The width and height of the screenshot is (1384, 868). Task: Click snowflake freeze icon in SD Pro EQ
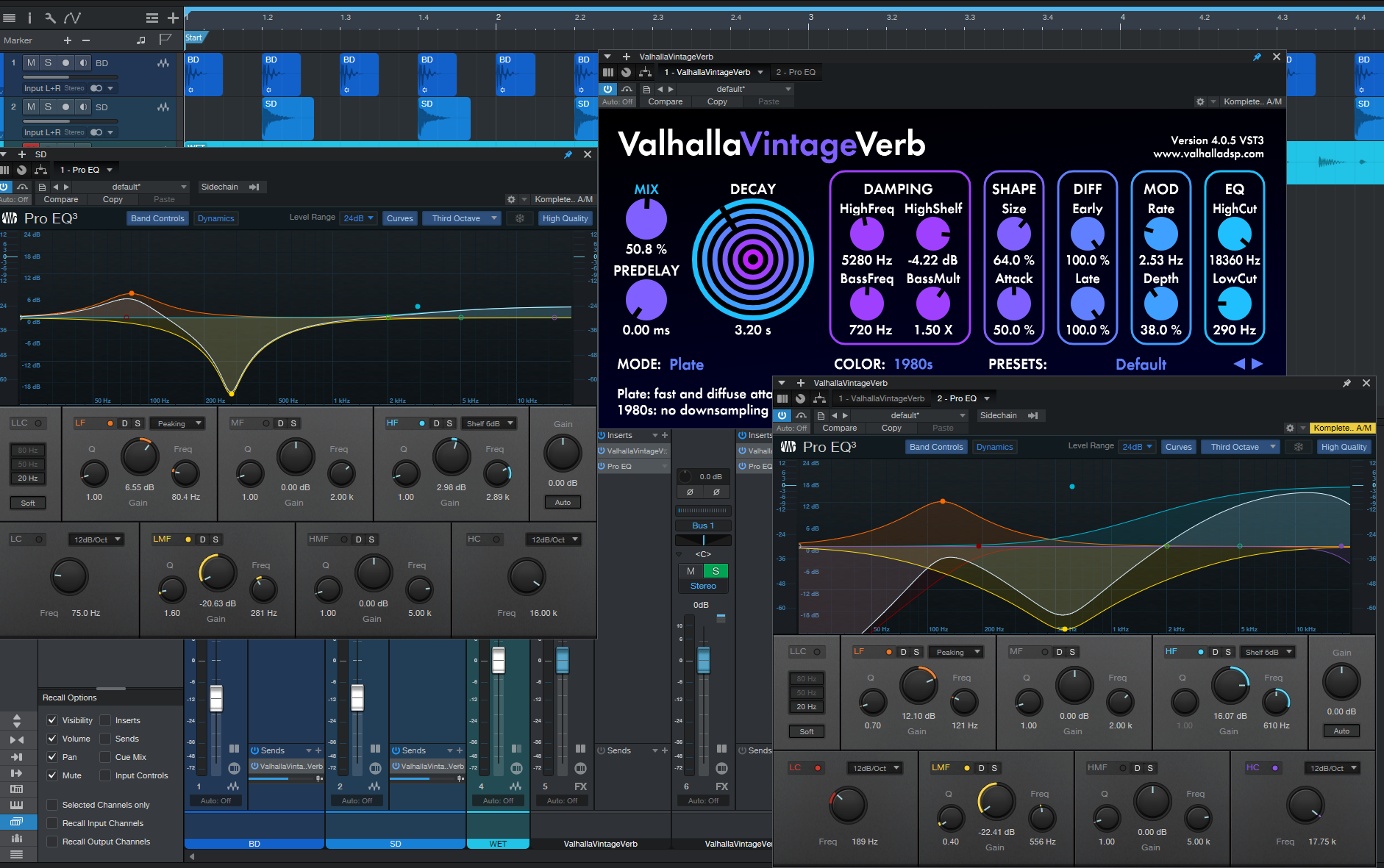click(x=519, y=218)
